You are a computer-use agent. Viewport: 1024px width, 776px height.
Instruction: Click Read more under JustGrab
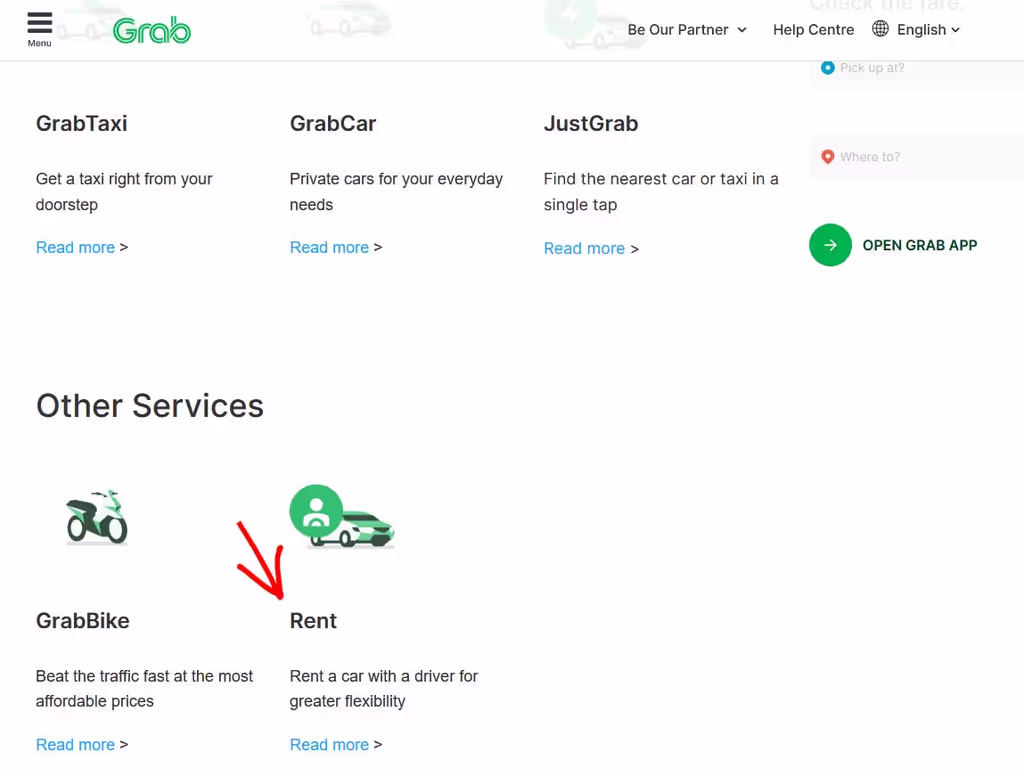click(x=584, y=248)
